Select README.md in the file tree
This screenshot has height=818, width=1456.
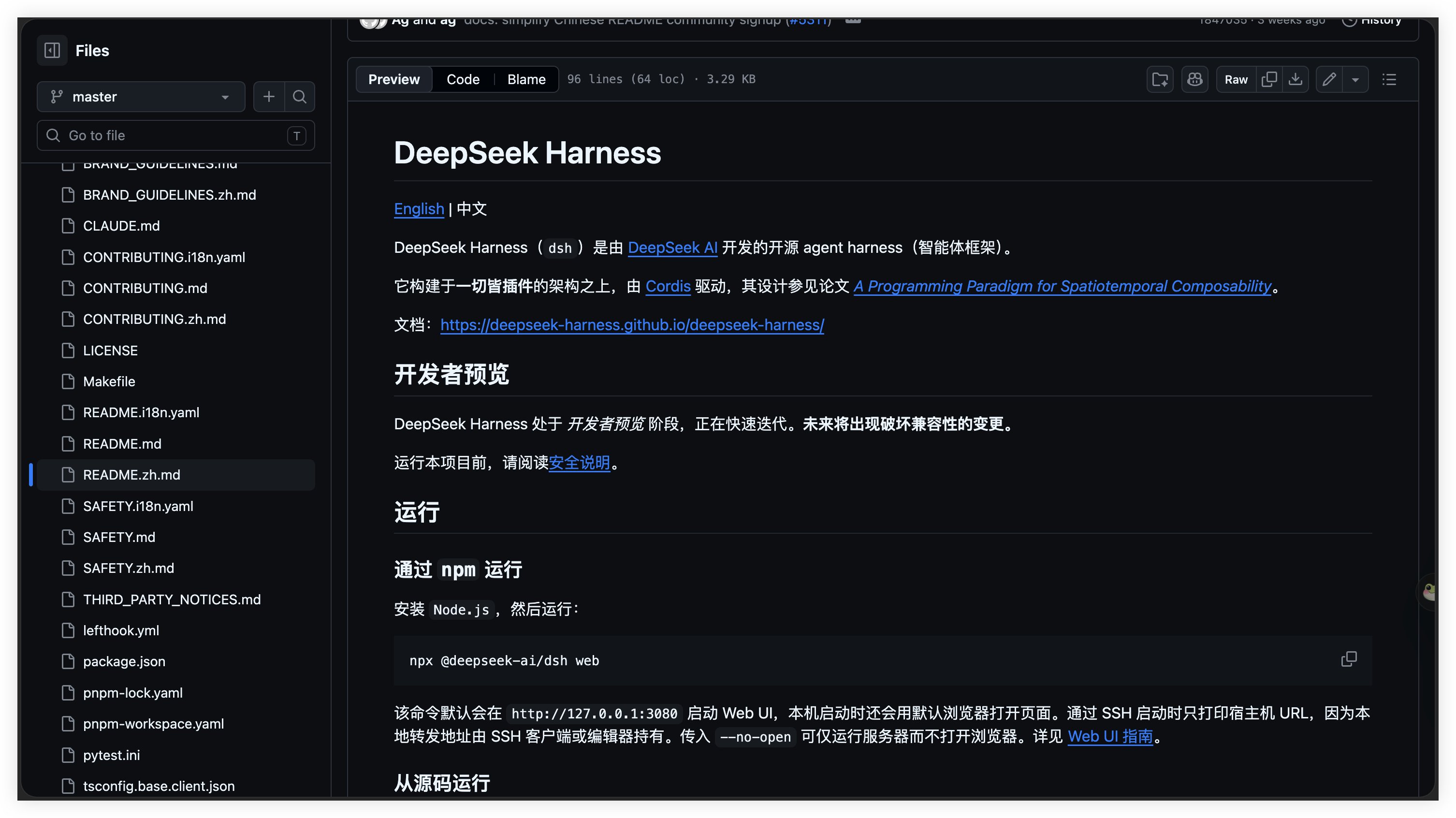click(176, 444)
